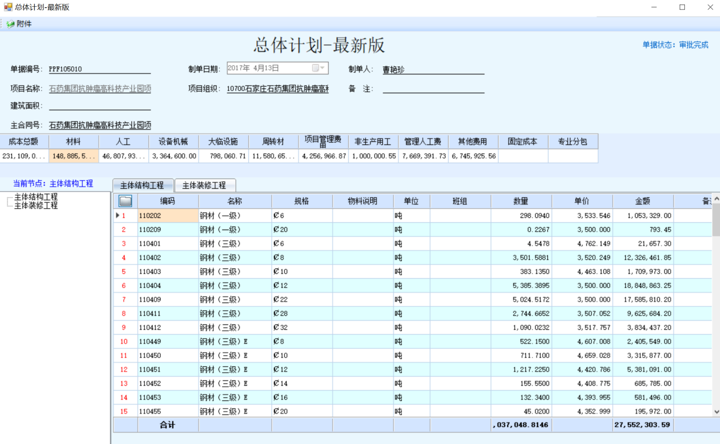Viewport: 720px width, 444px height.
Task: Click the 附件 attachment icon in toolbar
Action: tap(10, 24)
